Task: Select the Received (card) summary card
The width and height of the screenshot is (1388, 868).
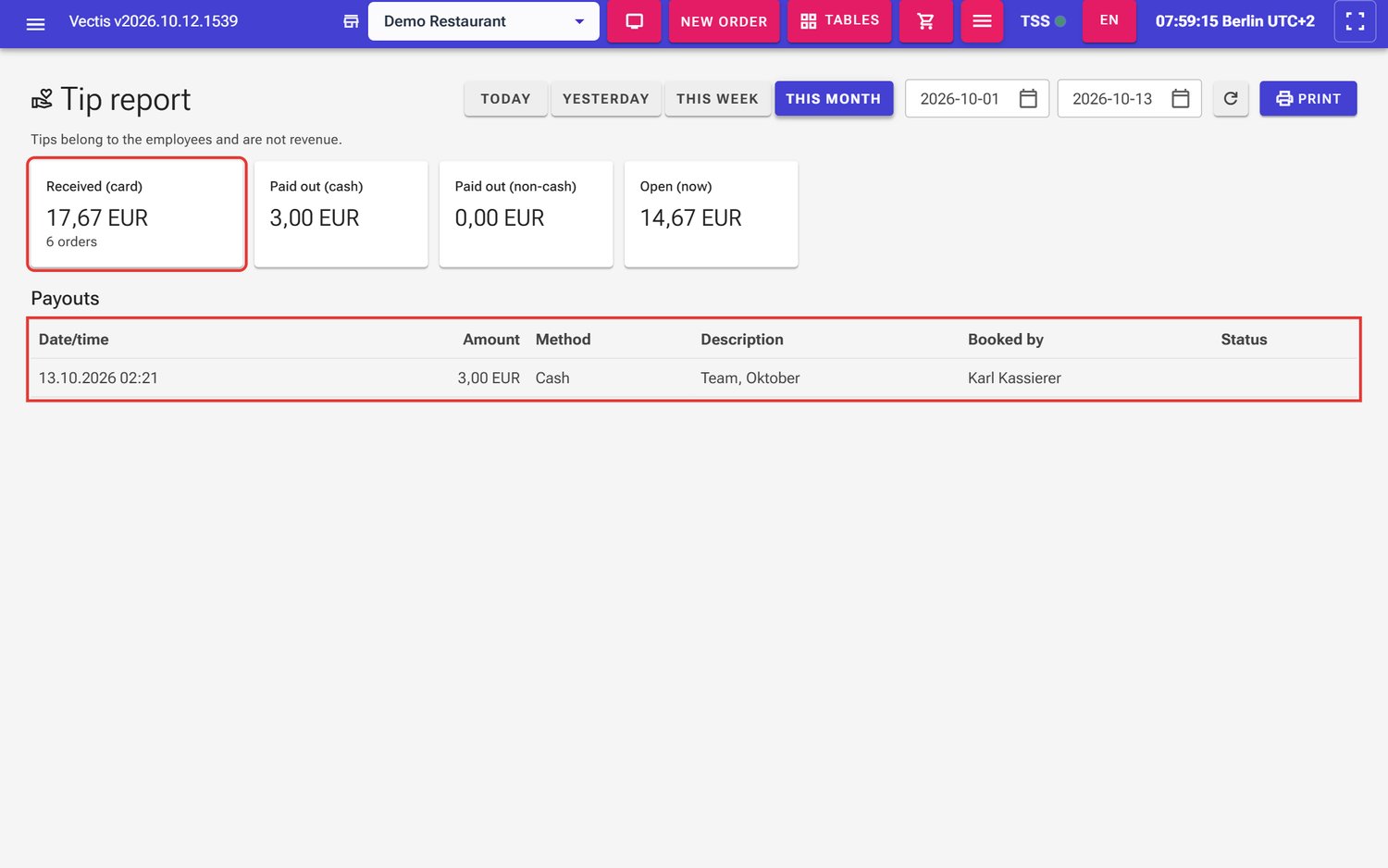Action: pyautogui.click(x=137, y=214)
